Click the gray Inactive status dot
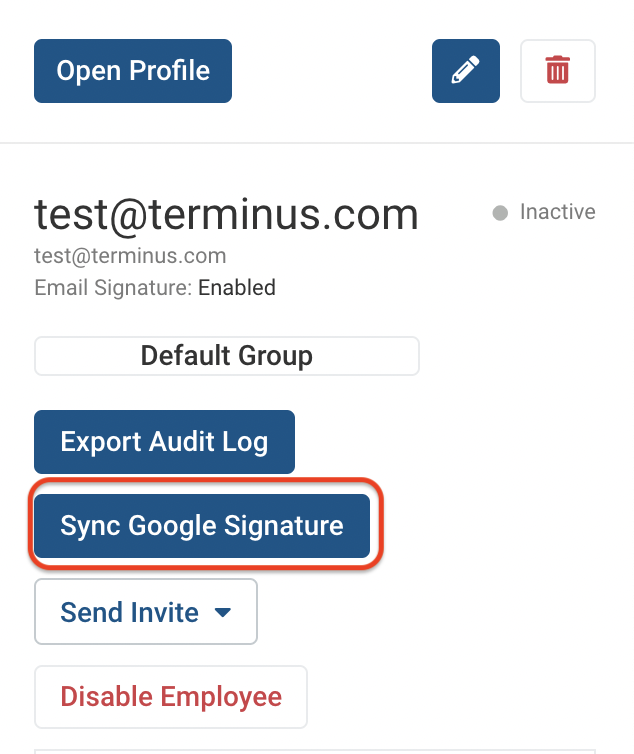634x754 pixels. pos(500,213)
